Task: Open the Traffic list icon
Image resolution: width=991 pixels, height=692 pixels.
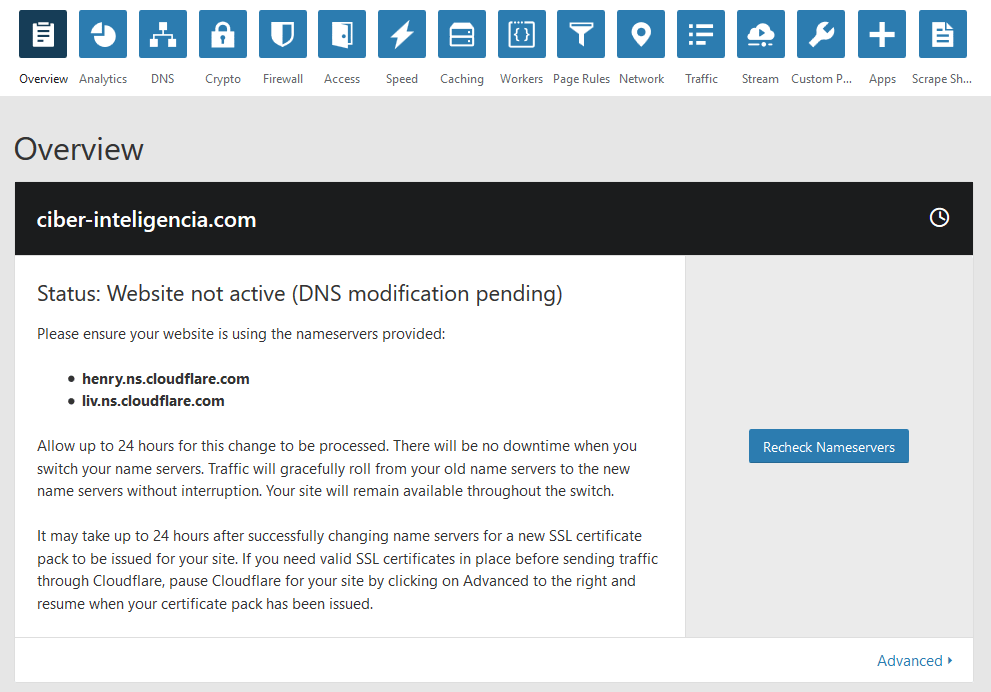Action: tap(701, 34)
